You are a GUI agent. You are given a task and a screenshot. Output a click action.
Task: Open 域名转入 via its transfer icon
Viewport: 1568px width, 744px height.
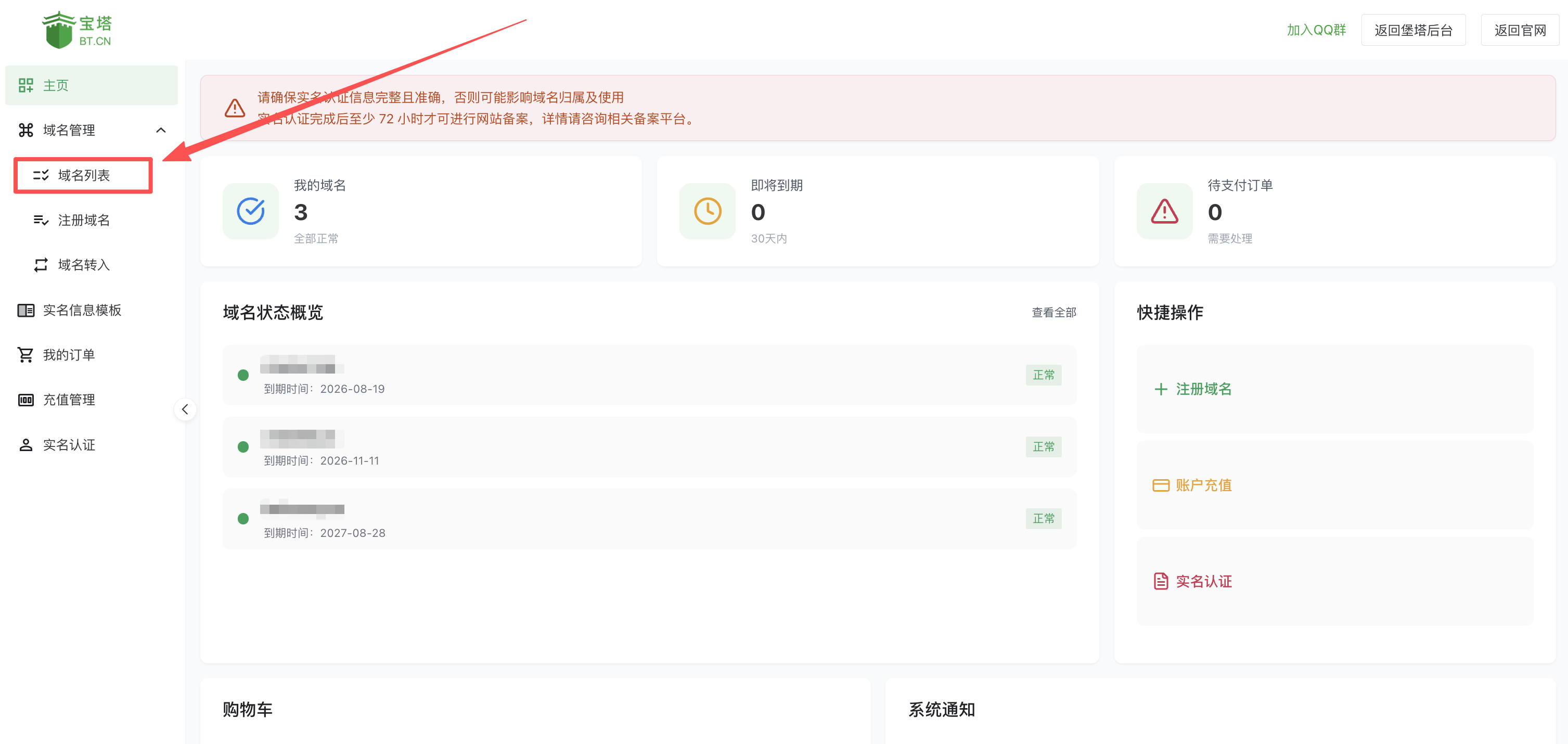pos(40,265)
